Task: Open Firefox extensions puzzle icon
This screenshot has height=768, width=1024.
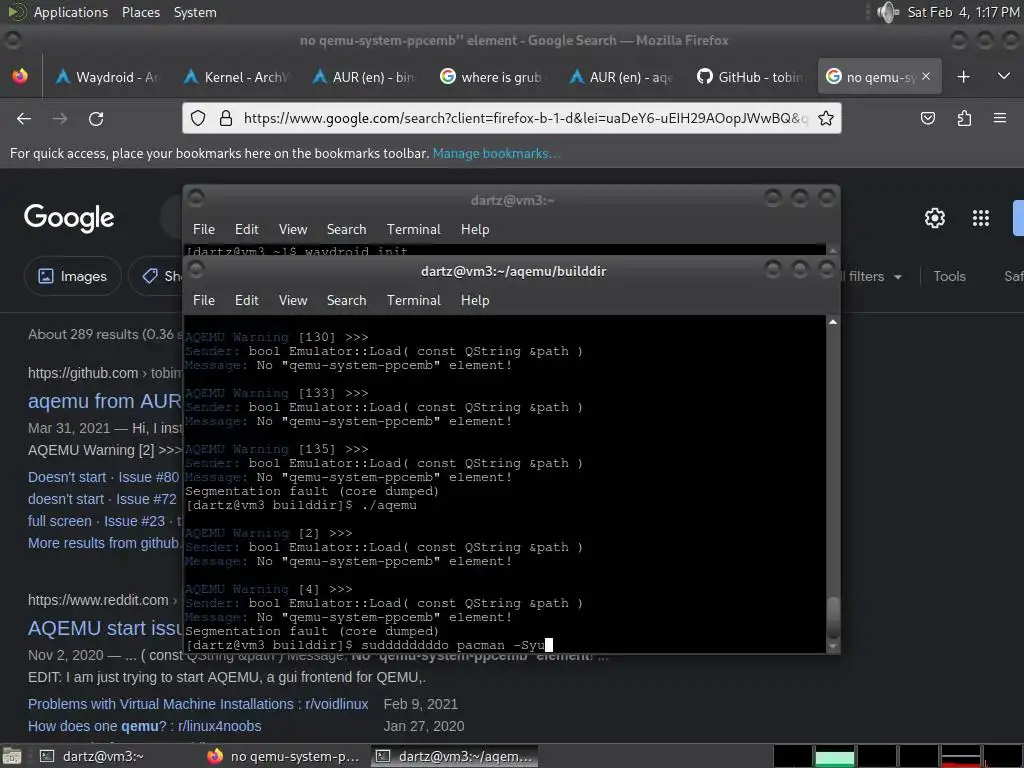Action: pyautogui.click(x=964, y=118)
